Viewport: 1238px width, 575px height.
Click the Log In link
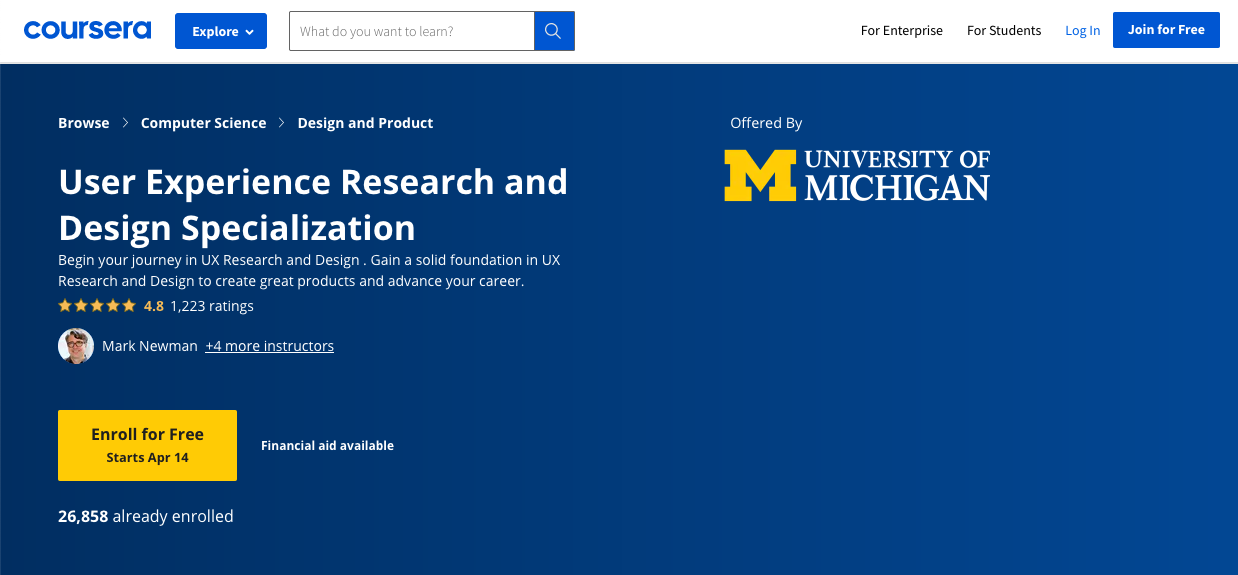1082,30
